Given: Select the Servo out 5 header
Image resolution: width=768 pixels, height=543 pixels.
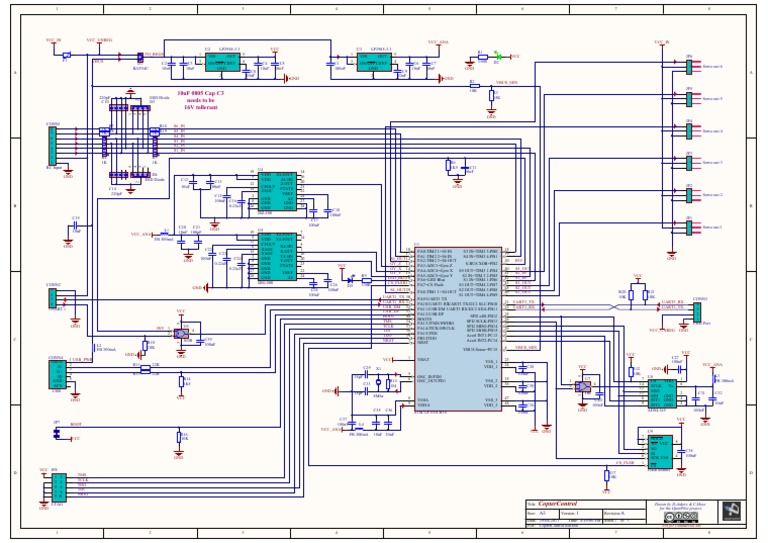Looking at the screenshot, I should point(689,99).
